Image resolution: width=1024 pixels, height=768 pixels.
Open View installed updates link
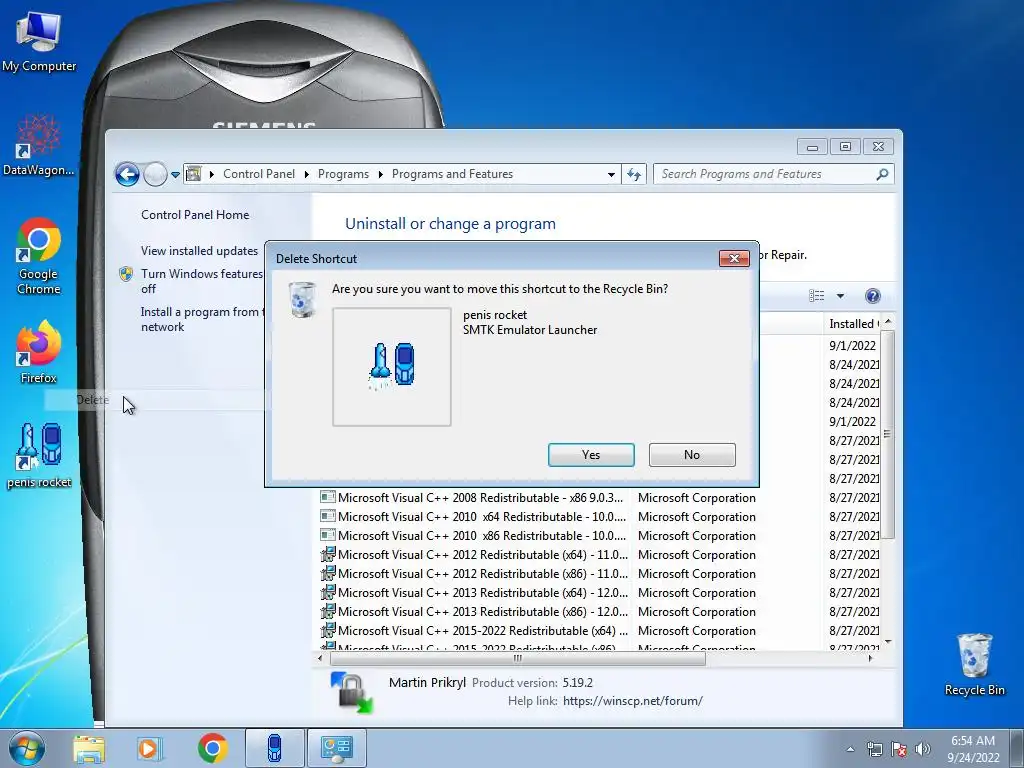point(199,251)
